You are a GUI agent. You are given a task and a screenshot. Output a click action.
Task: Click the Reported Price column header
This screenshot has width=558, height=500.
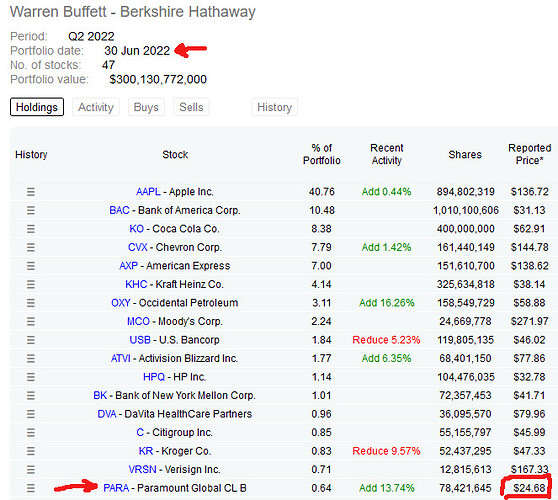point(530,154)
